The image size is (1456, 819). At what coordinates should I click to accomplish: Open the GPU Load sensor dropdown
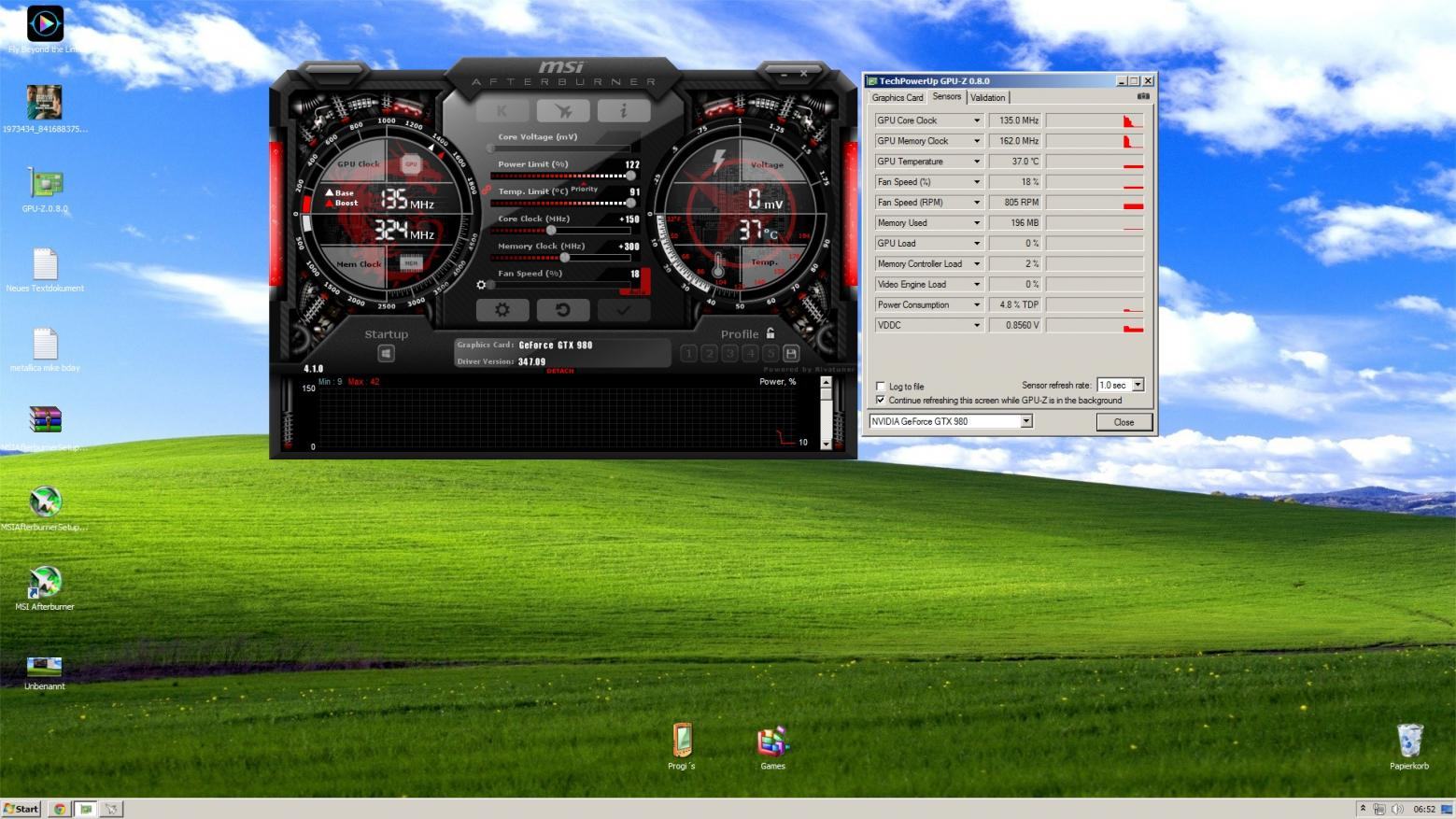pyautogui.click(x=977, y=244)
